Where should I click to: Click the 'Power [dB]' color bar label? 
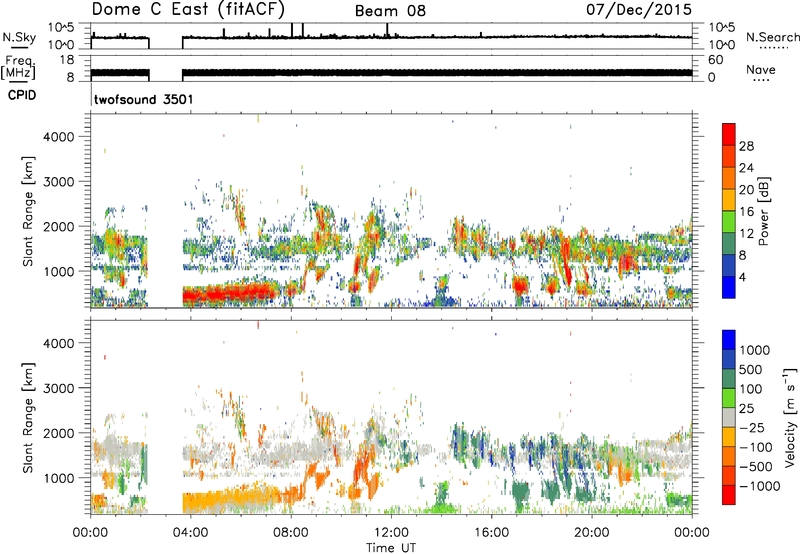[763, 211]
